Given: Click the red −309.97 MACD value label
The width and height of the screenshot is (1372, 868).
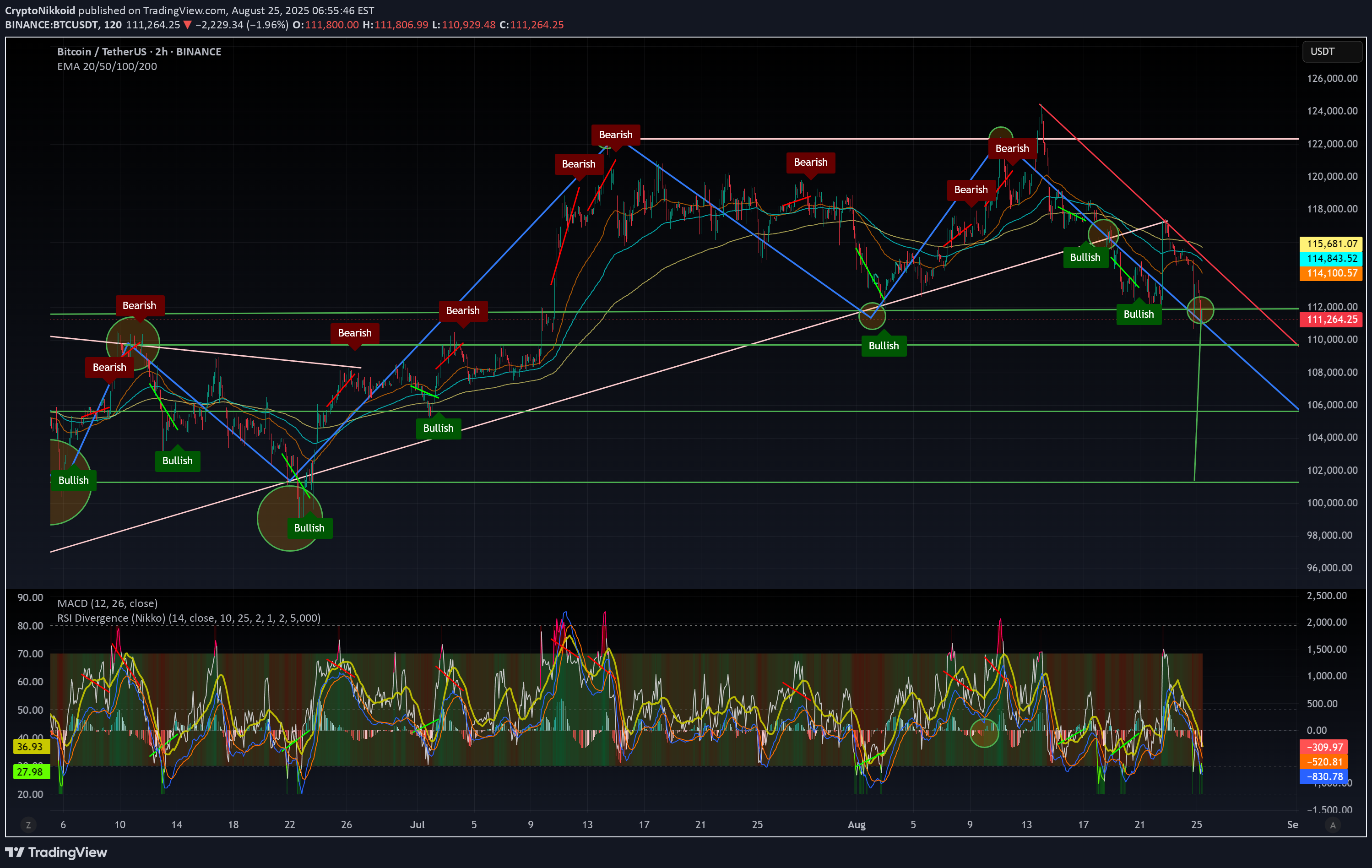Looking at the screenshot, I should click(x=1323, y=747).
